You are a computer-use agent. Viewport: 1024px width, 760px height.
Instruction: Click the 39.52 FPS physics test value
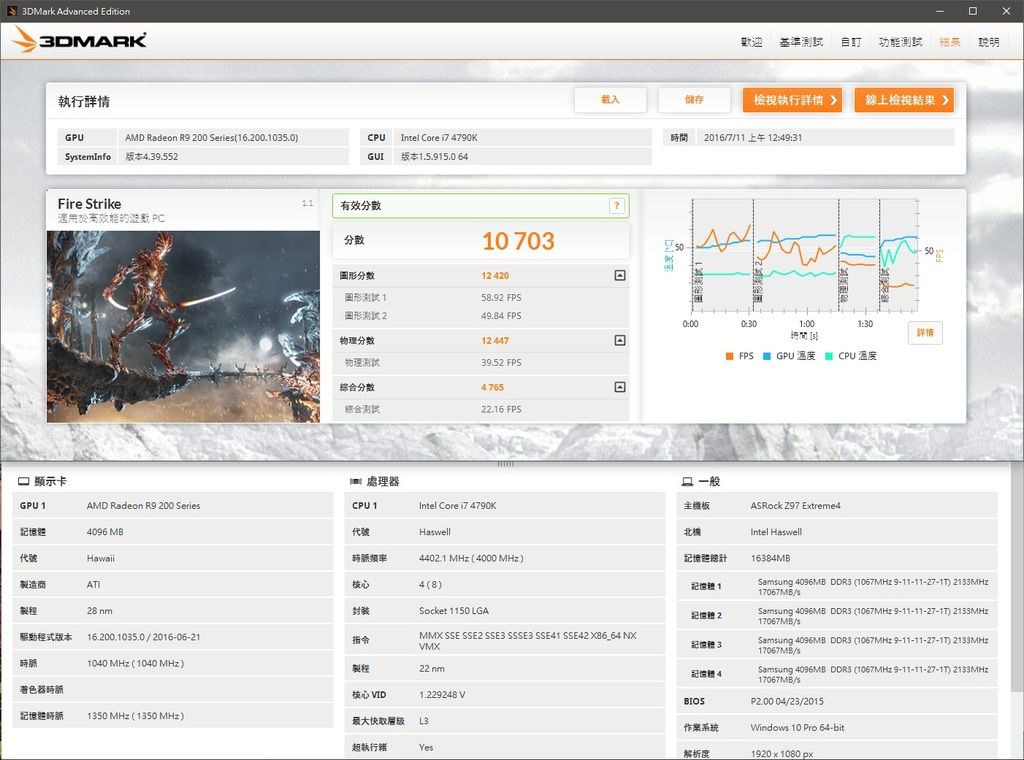click(x=502, y=363)
